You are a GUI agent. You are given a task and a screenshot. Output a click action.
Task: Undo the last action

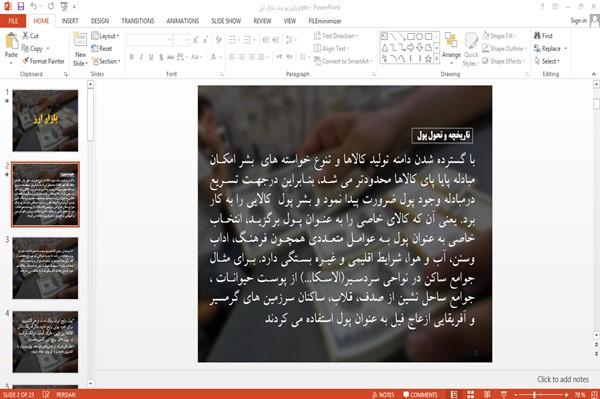(x=34, y=6)
